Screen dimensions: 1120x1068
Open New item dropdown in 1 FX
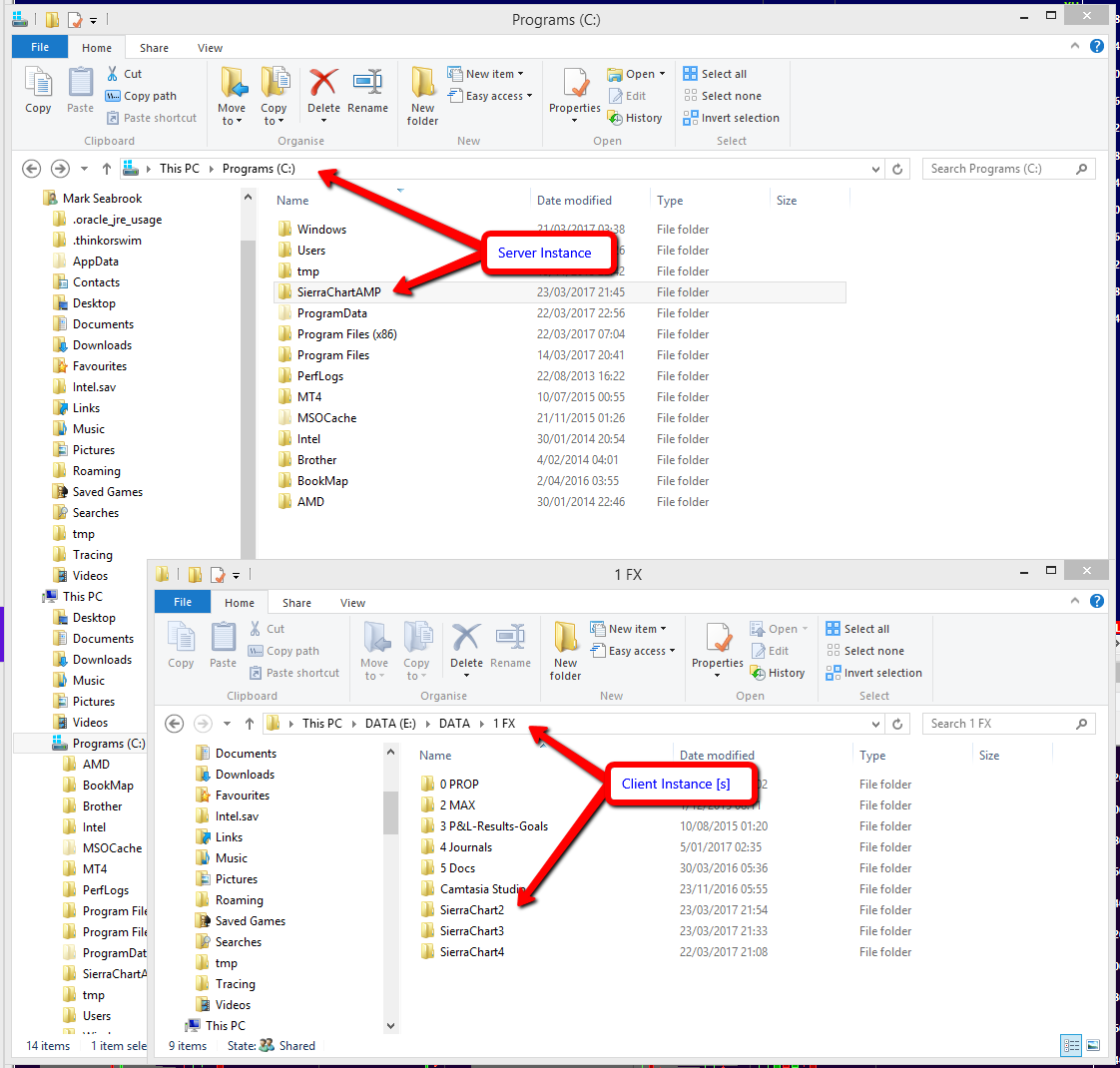click(x=629, y=629)
